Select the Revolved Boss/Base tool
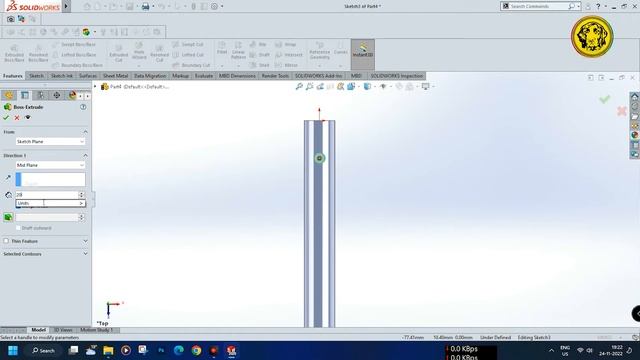This screenshot has width=640, height=360. point(38,53)
